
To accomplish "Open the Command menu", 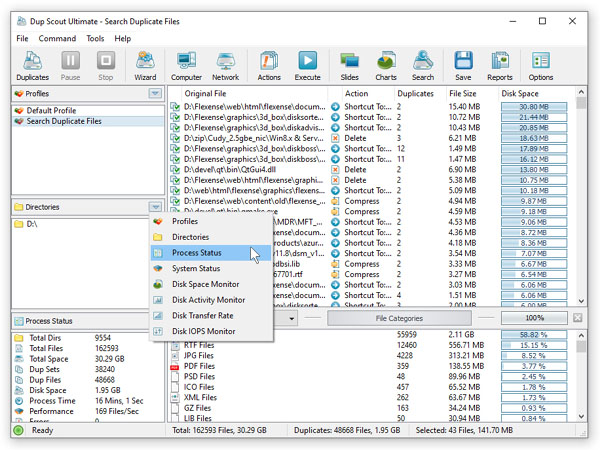I will pos(57,38).
